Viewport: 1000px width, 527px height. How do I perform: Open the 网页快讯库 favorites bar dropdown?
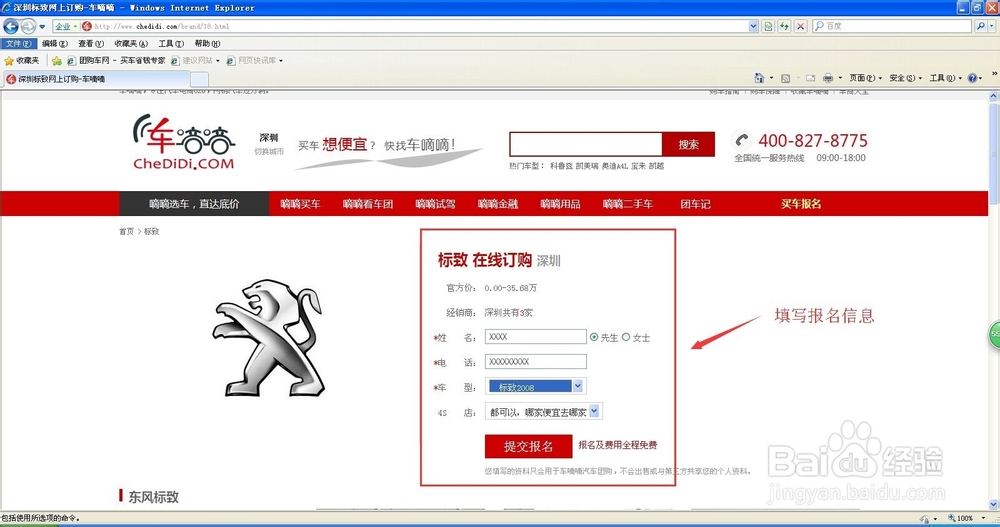(254, 61)
